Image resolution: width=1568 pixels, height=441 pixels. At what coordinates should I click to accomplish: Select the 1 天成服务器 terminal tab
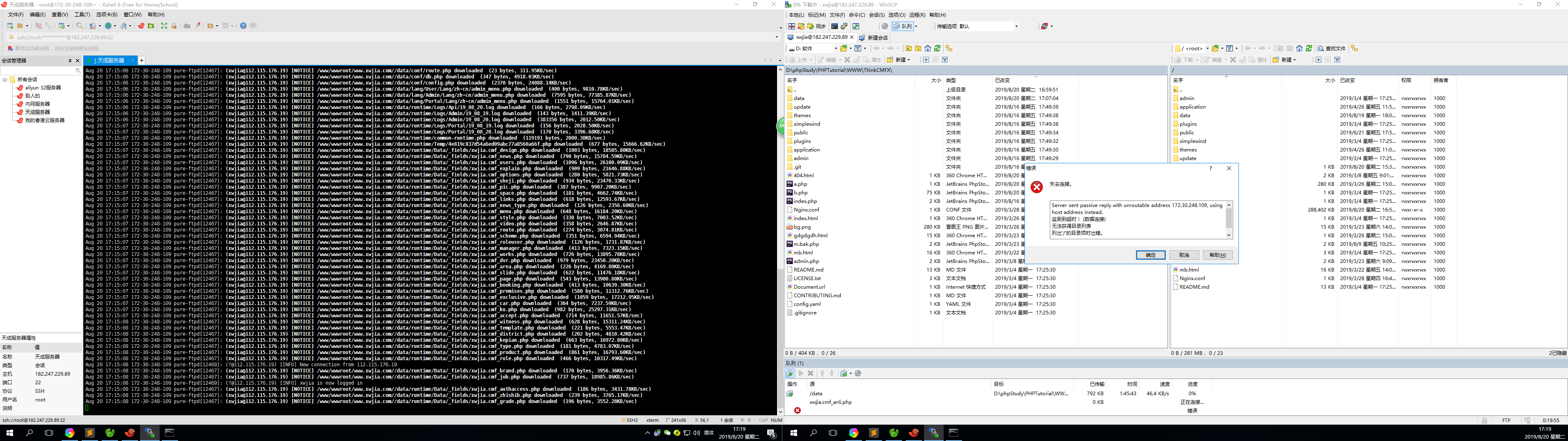(110, 60)
